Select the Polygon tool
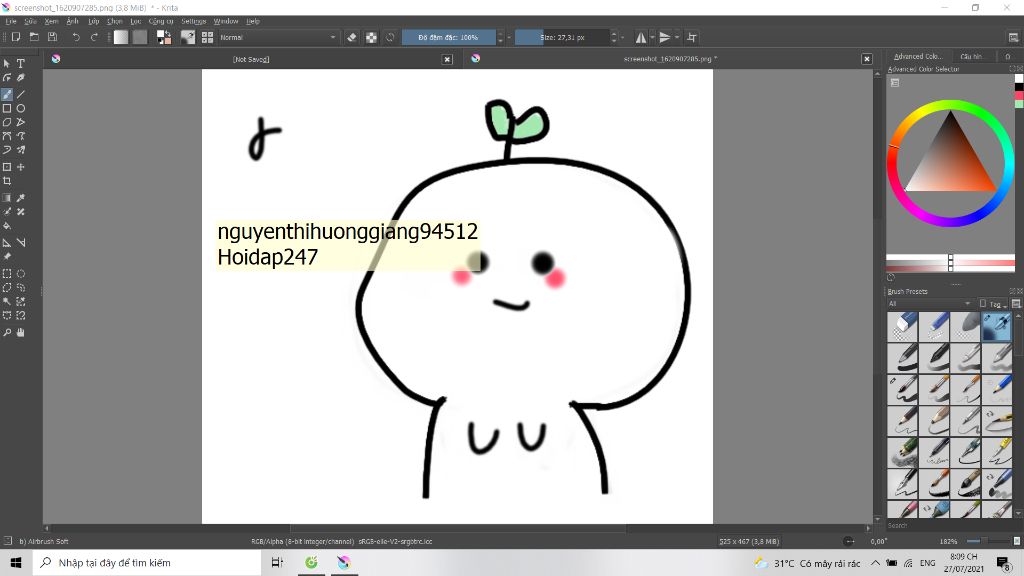This screenshot has height=576, width=1024. click(7, 122)
